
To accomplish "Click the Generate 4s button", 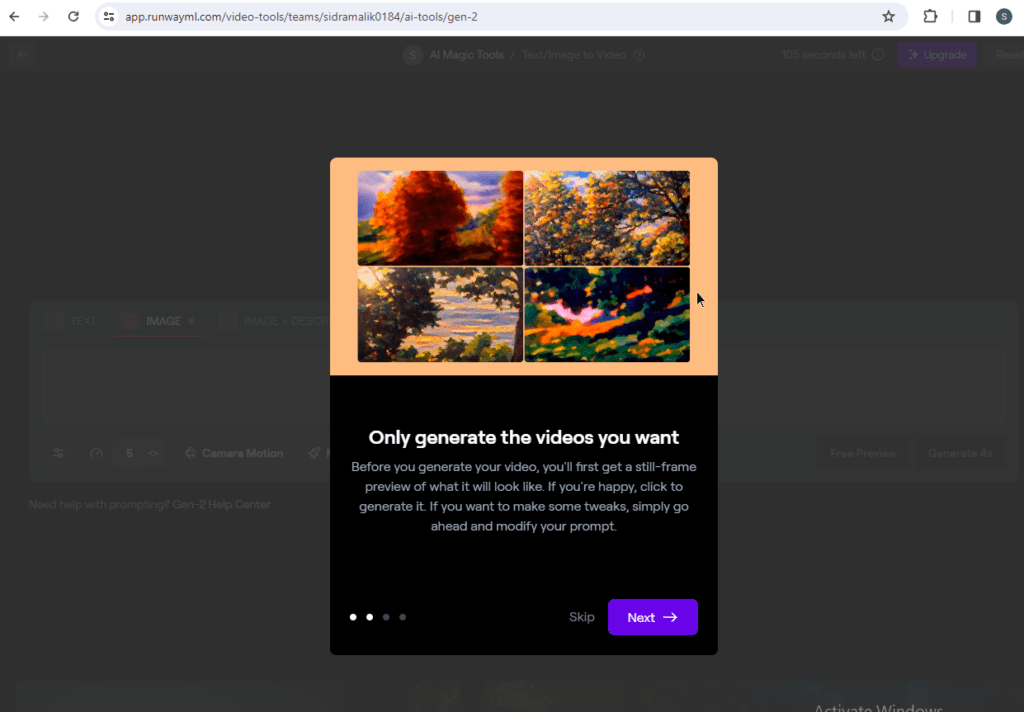I will [959, 453].
